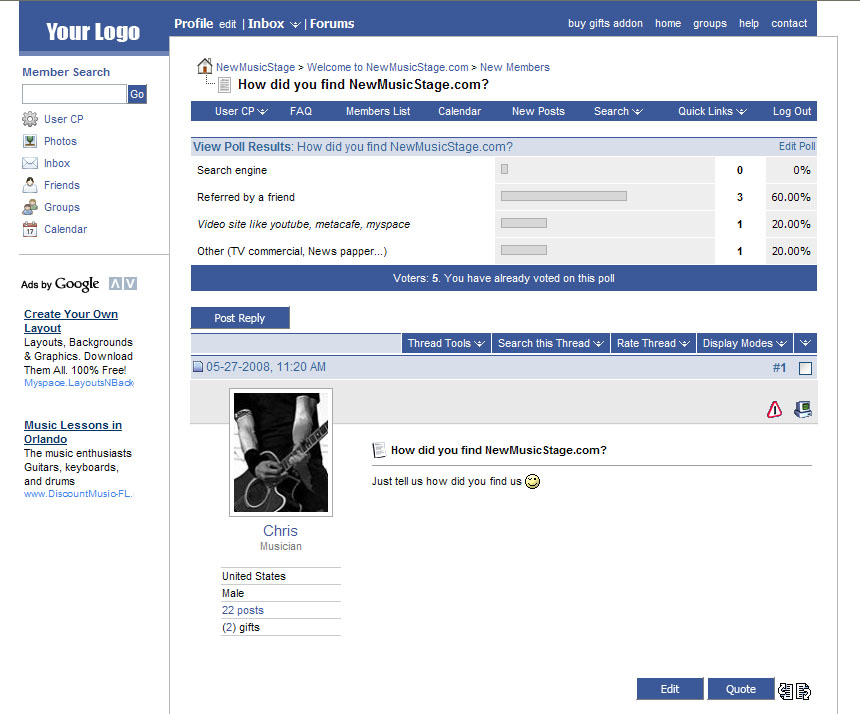This screenshot has height=714, width=860.
Task: Open New Posts in the navbar
Action: point(538,111)
